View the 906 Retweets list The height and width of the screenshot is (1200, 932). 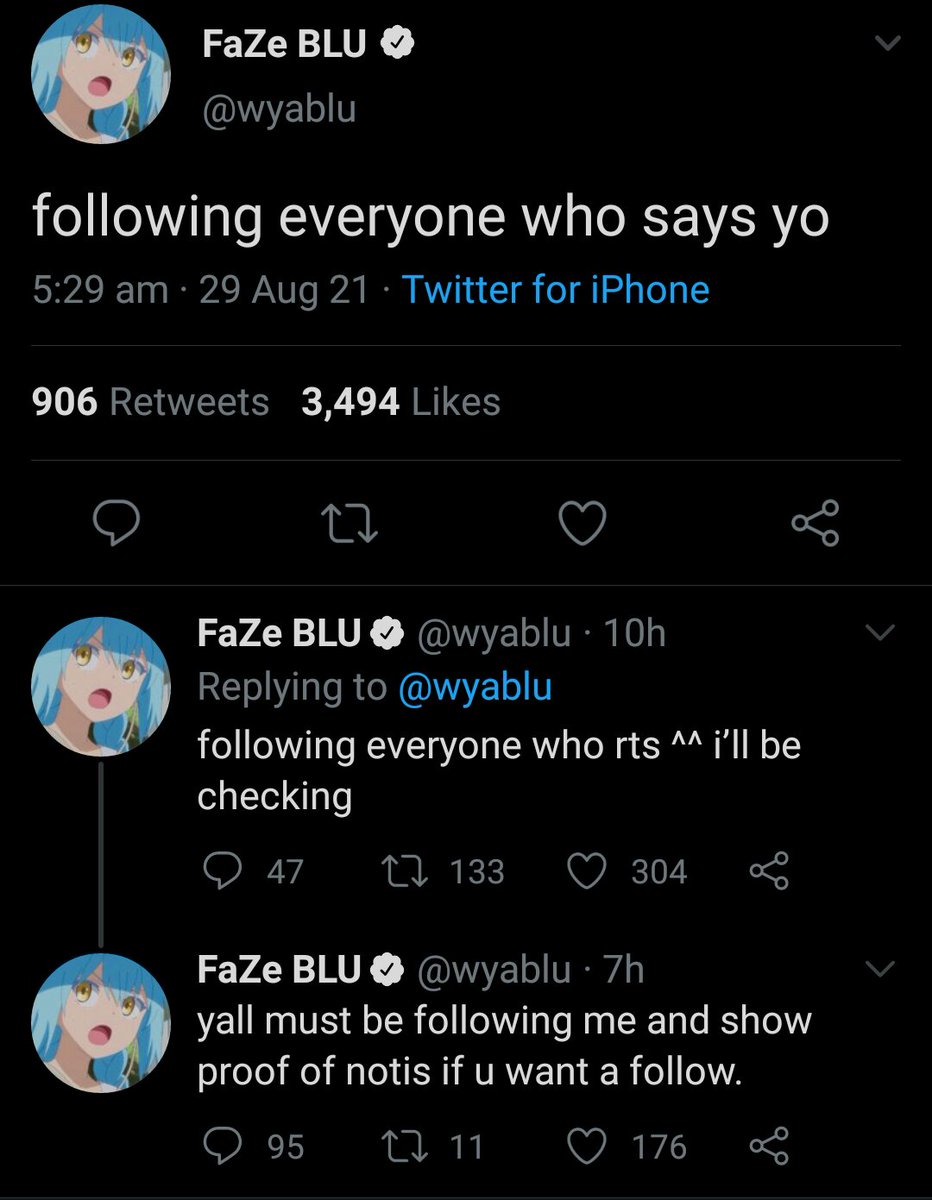click(x=150, y=402)
